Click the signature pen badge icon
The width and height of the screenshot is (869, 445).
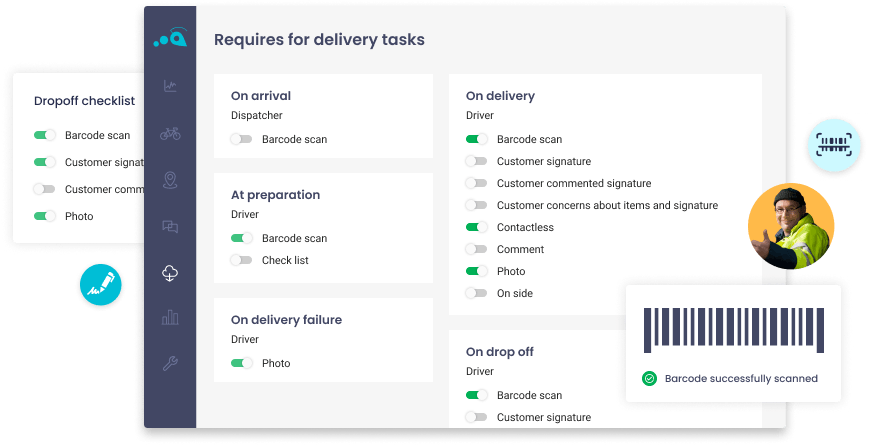(102, 284)
